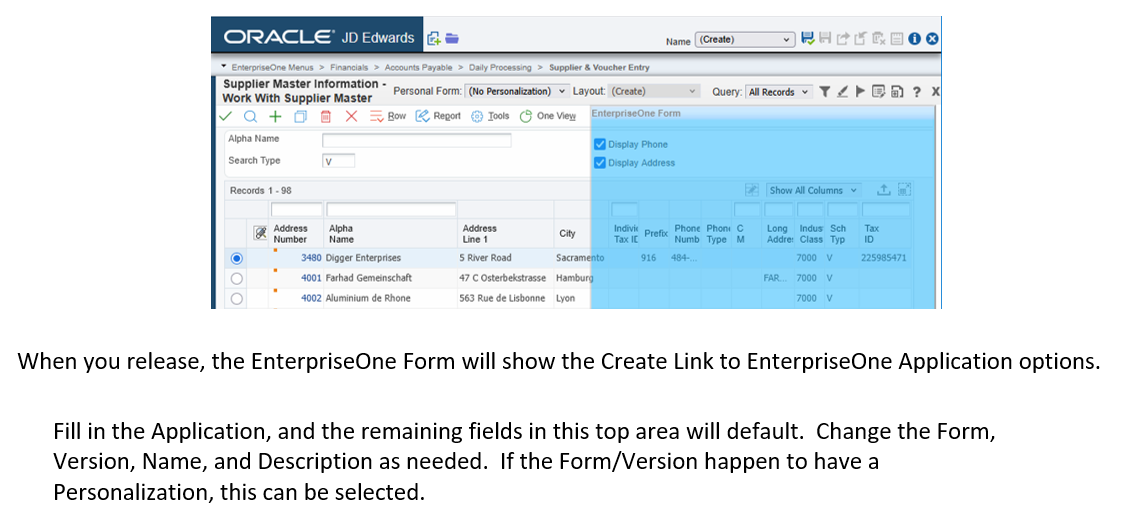Click the green plus Add icon
Screen dimensions: 1123x523
(275, 116)
